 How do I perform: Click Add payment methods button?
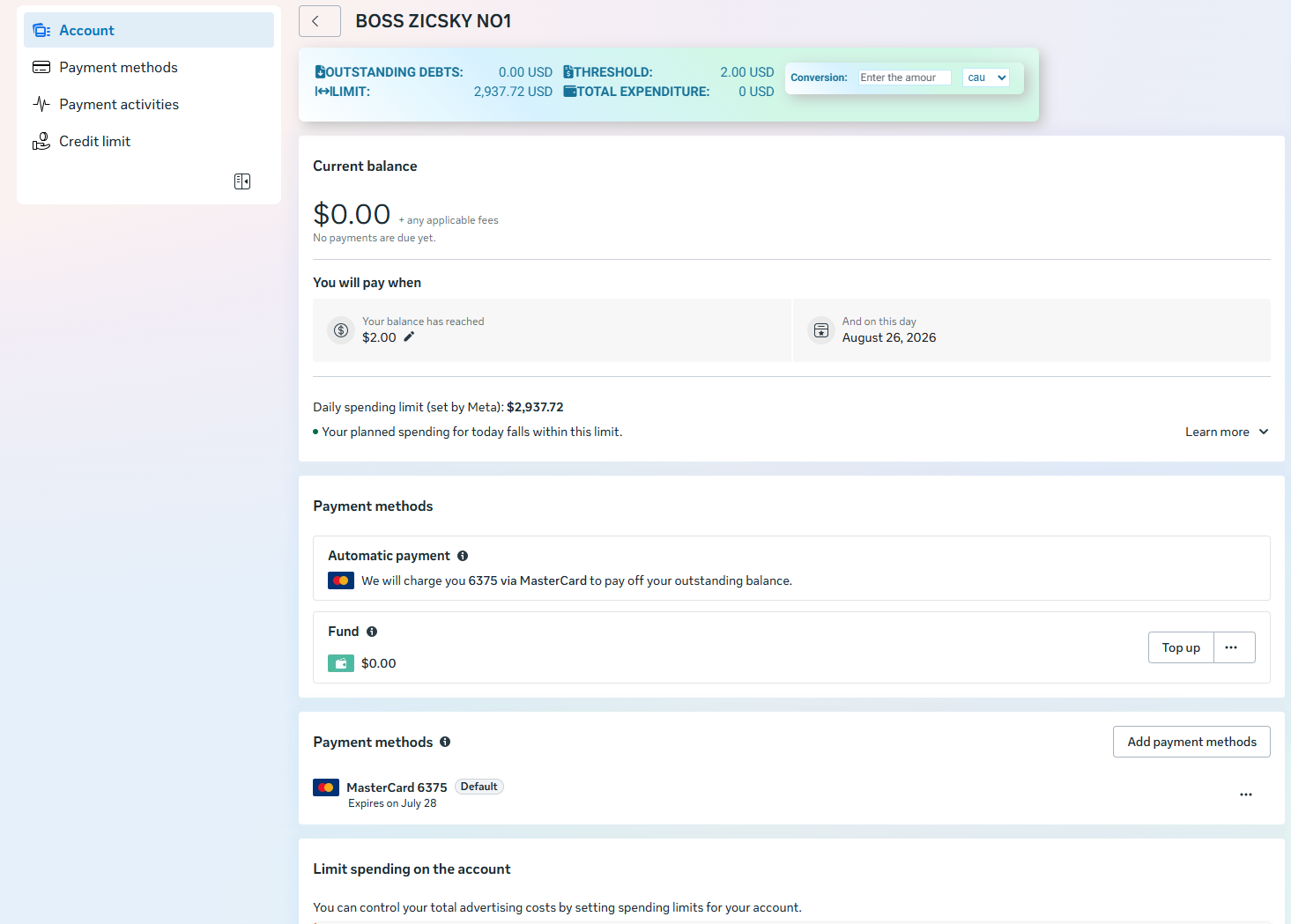click(x=1191, y=742)
